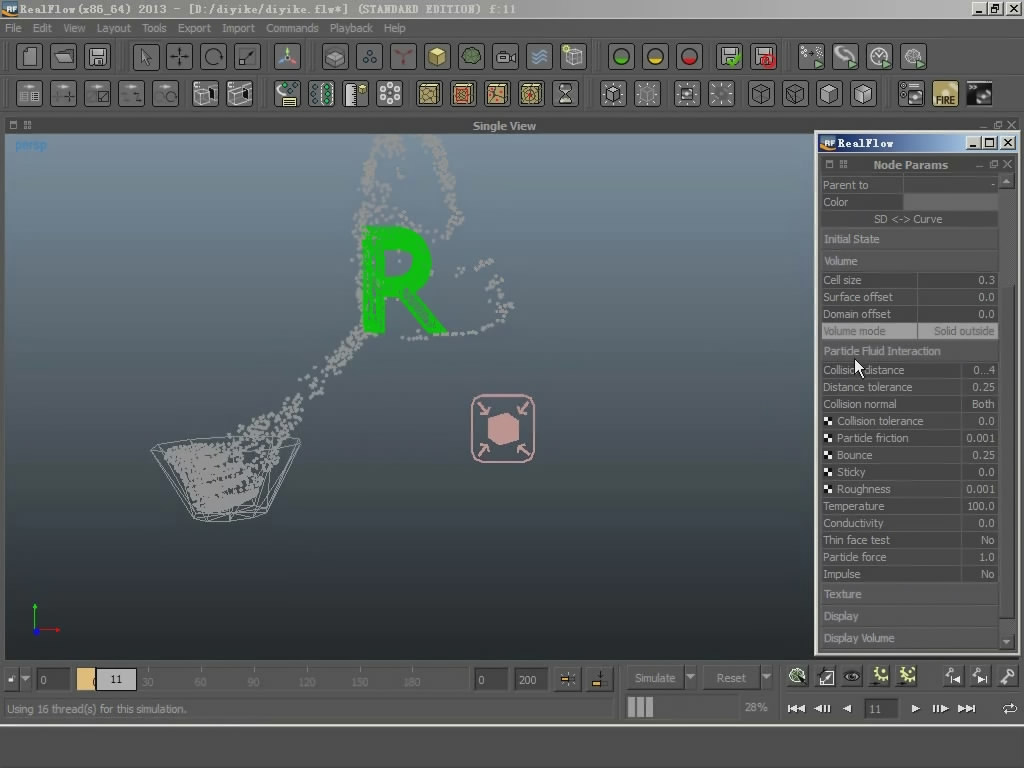Viewport: 1024px width, 768px height.
Task: Toggle animation key for Roughness
Action: coord(828,489)
